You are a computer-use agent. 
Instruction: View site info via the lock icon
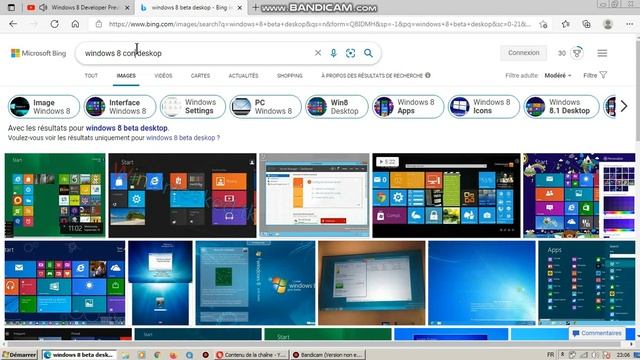click(99, 24)
